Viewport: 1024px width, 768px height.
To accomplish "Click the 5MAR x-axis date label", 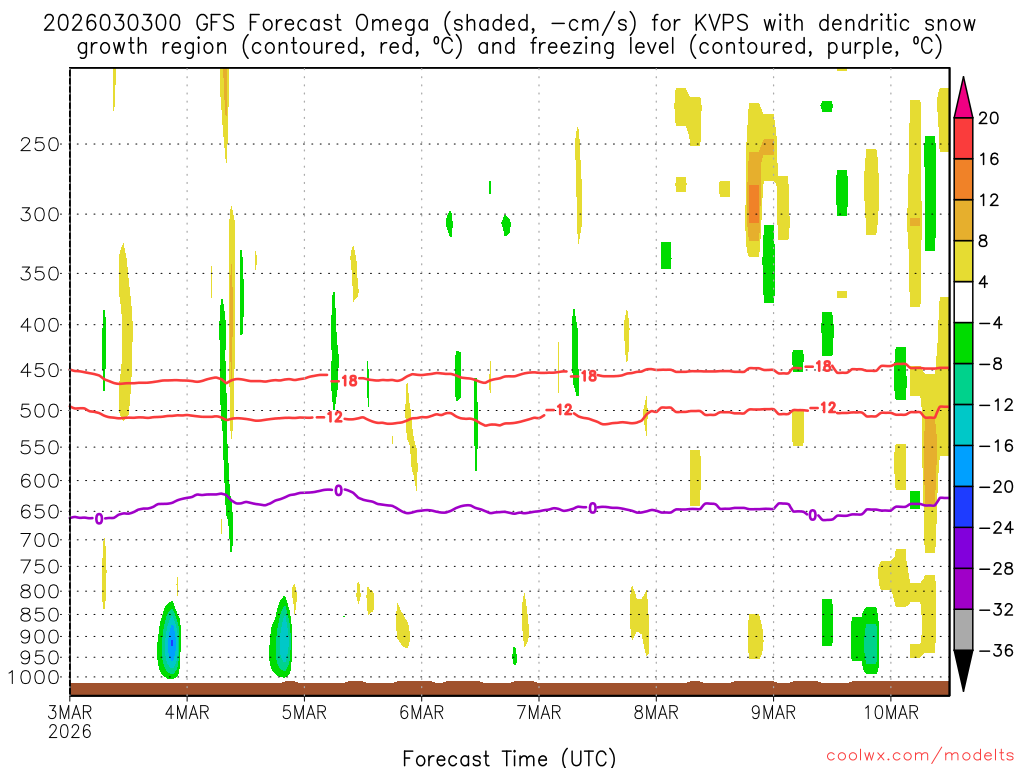I will (x=304, y=711).
